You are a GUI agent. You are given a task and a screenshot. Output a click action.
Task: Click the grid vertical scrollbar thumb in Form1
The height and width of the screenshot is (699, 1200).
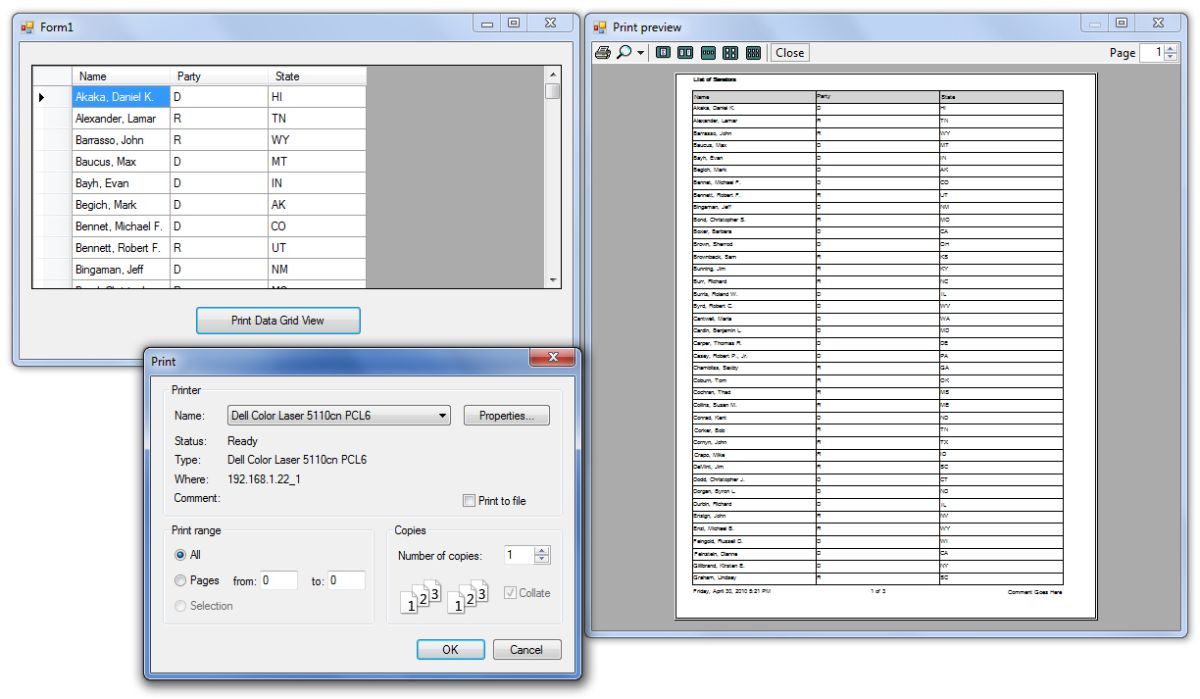[552, 92]
